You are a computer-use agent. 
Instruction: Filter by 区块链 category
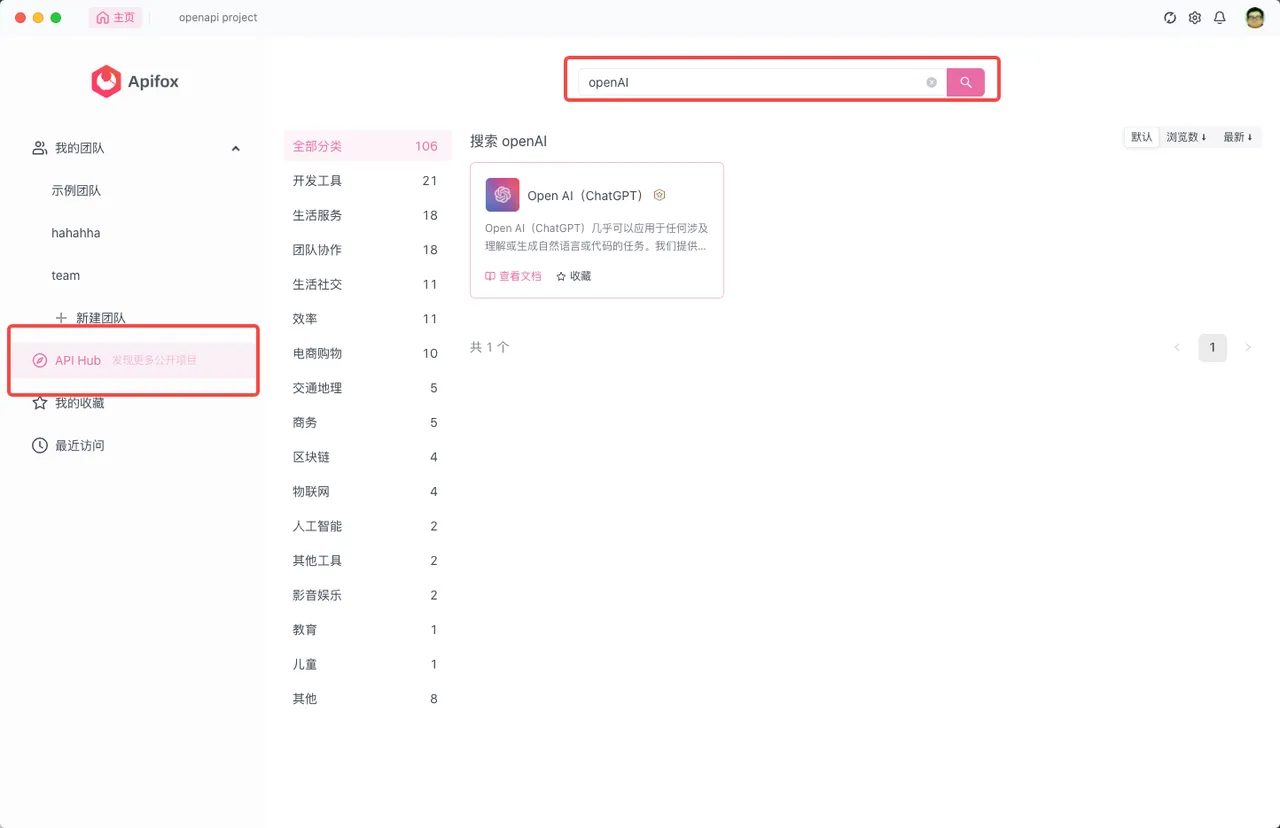[367, 457]
